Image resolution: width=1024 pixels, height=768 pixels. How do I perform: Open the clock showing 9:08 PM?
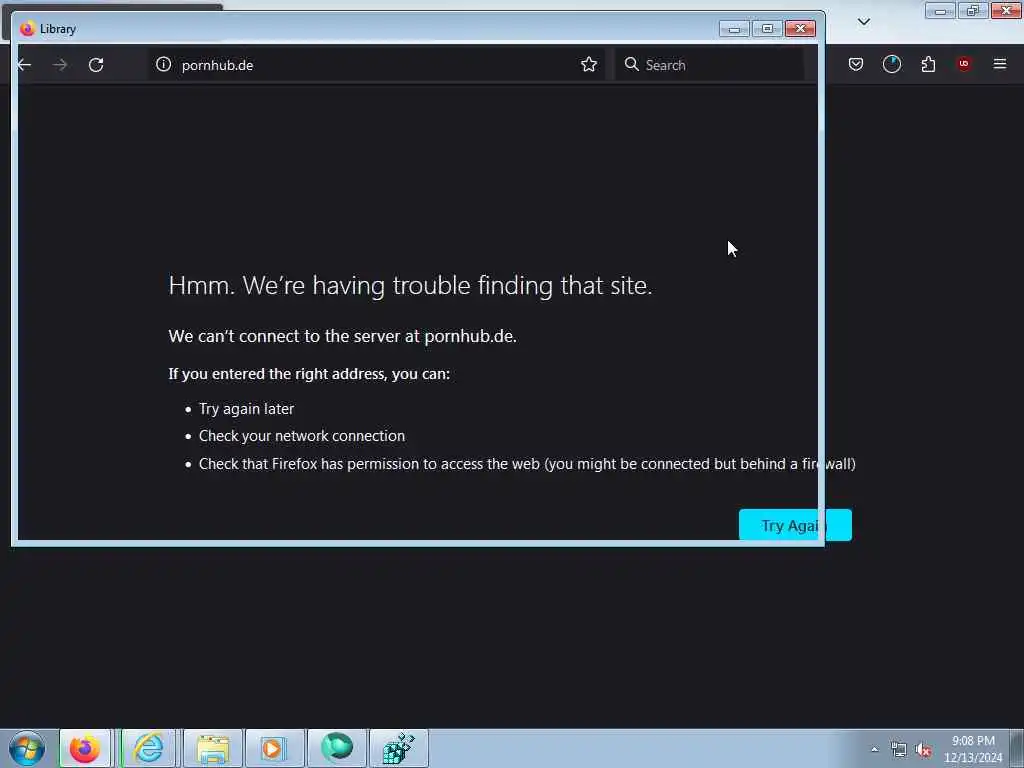tap(973, 749)
